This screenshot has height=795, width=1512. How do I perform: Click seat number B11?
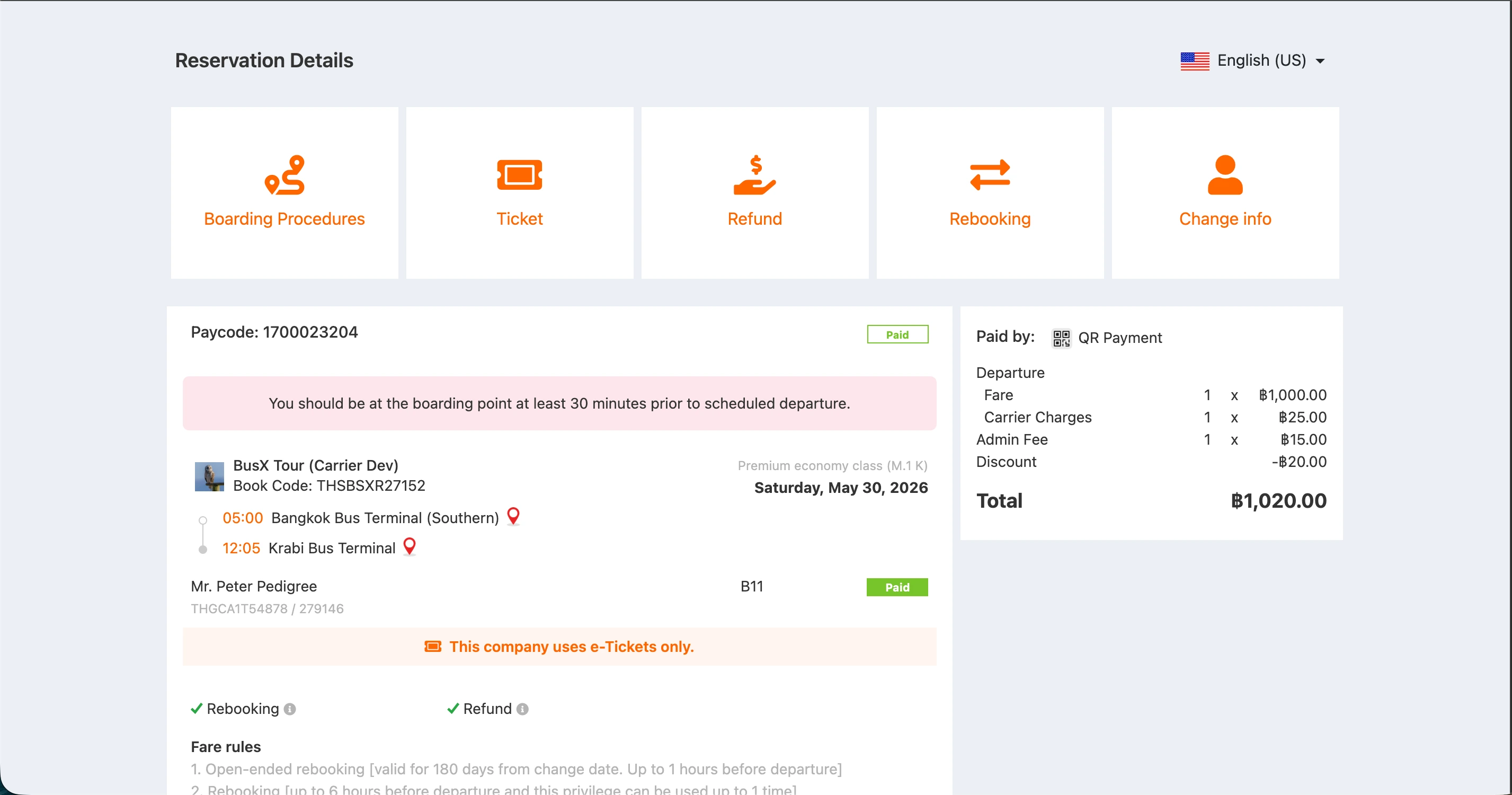point(751,586)
